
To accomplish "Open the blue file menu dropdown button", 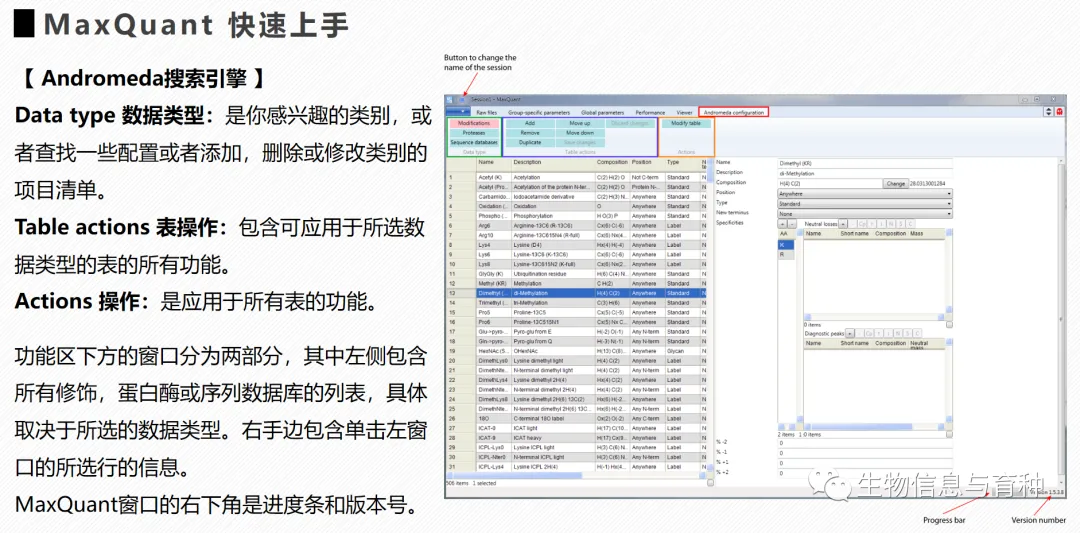I will pyautogui.click(x=457, y=112).
